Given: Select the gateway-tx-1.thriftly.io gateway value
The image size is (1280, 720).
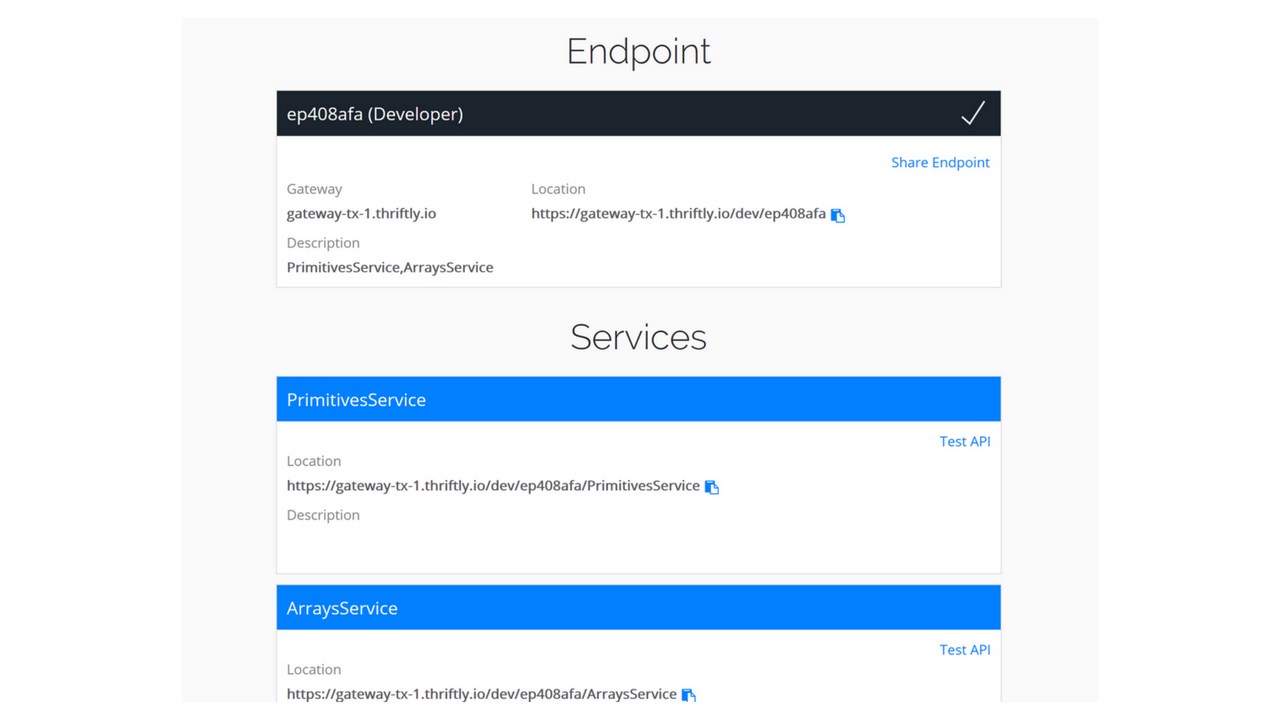Looking at the screenshot, I should pyautogui.click(x=361, y=213).
